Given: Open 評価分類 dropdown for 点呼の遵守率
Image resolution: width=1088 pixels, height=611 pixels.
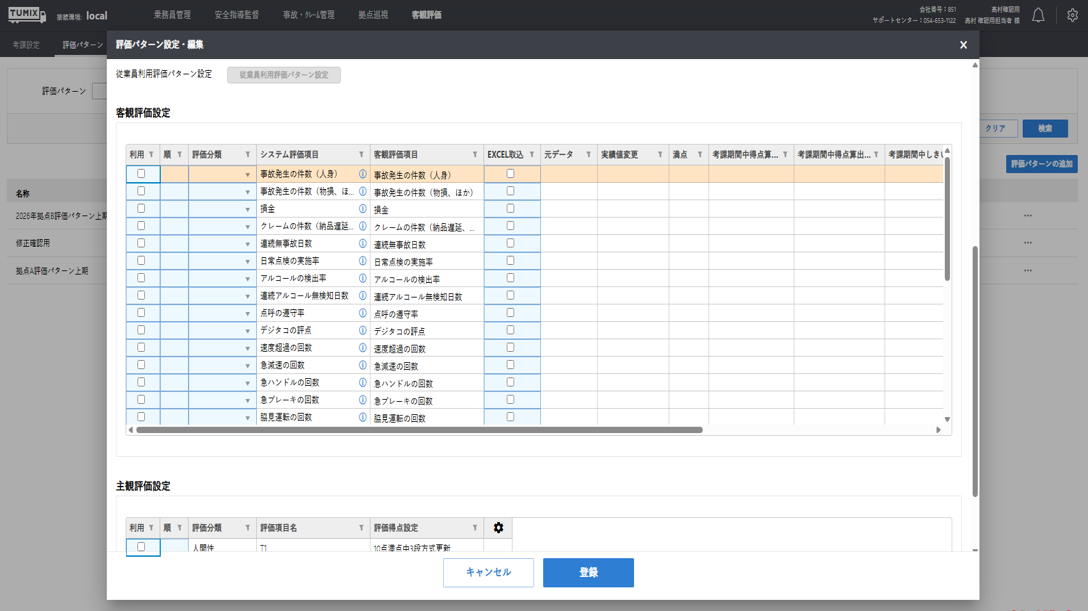Looking at the screenshot, I should tap(247, 313).
